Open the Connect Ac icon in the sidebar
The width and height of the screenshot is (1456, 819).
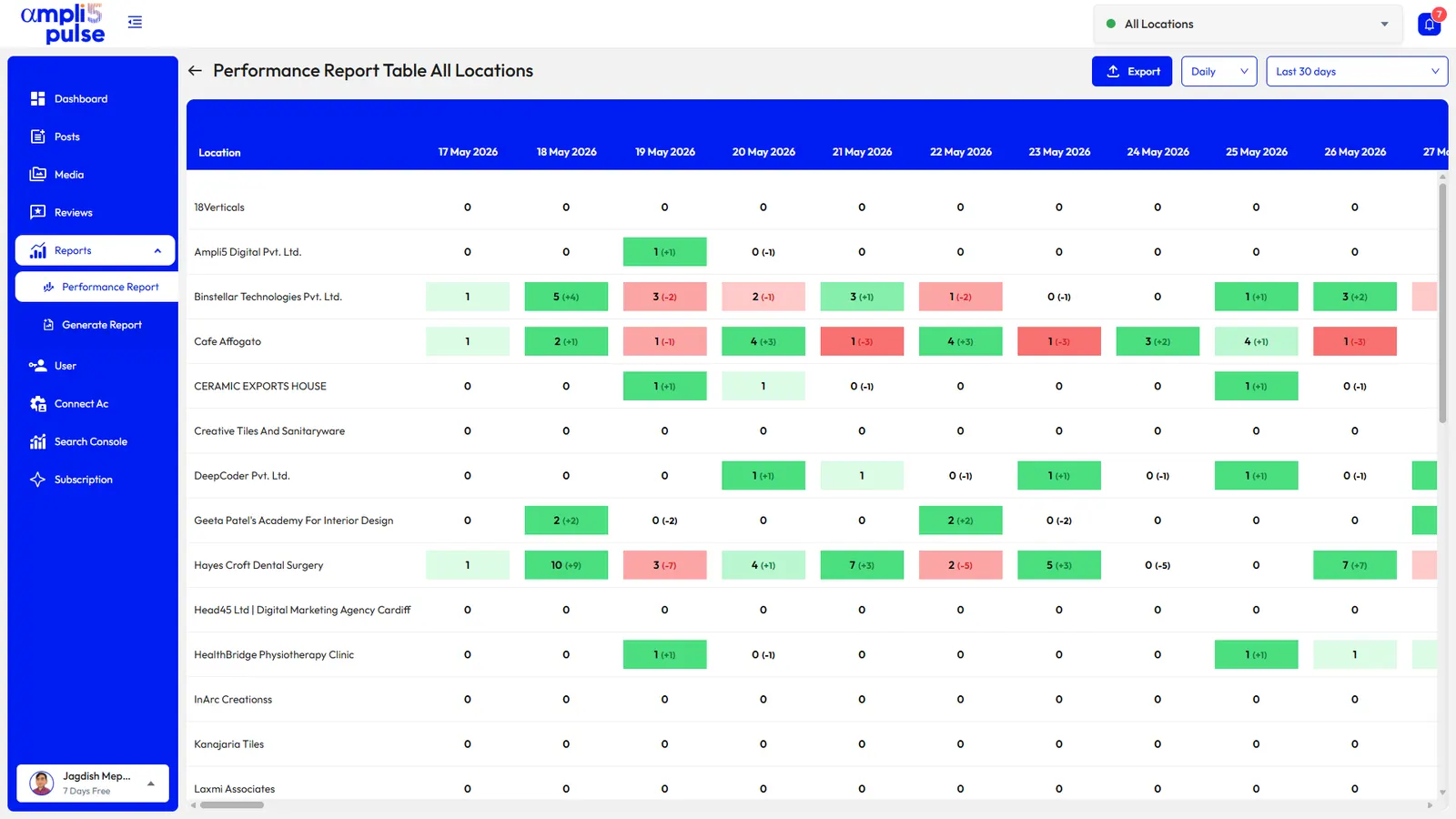click(x=37, y=404)
